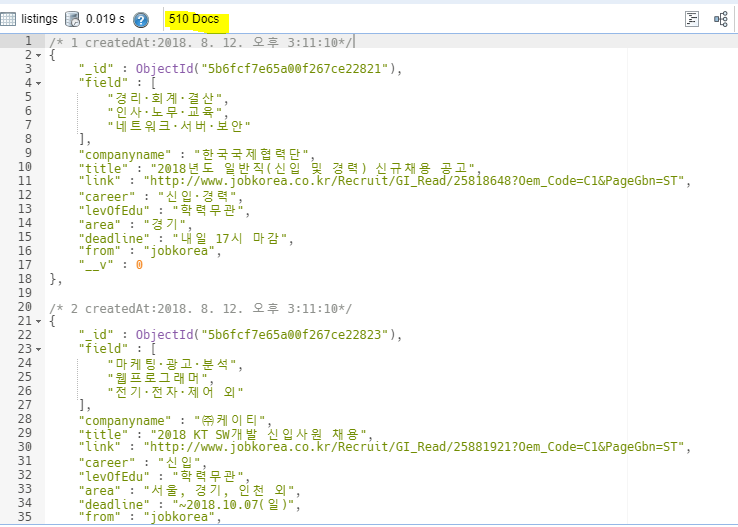Collapse the field array at line 4
Viewport: 738px width, 527px height.
pyautogui.click(x=39, y=82)
